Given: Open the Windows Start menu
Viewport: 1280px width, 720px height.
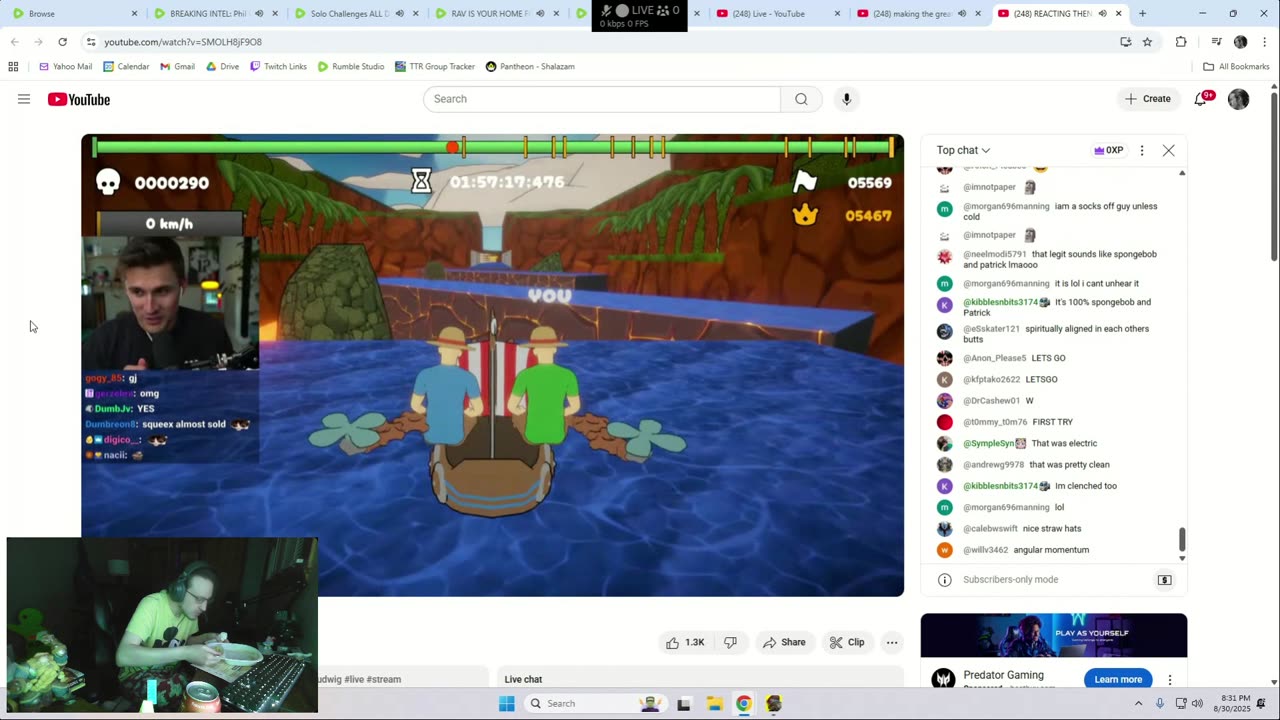Looking at the screenshot, I should [507, 704].
